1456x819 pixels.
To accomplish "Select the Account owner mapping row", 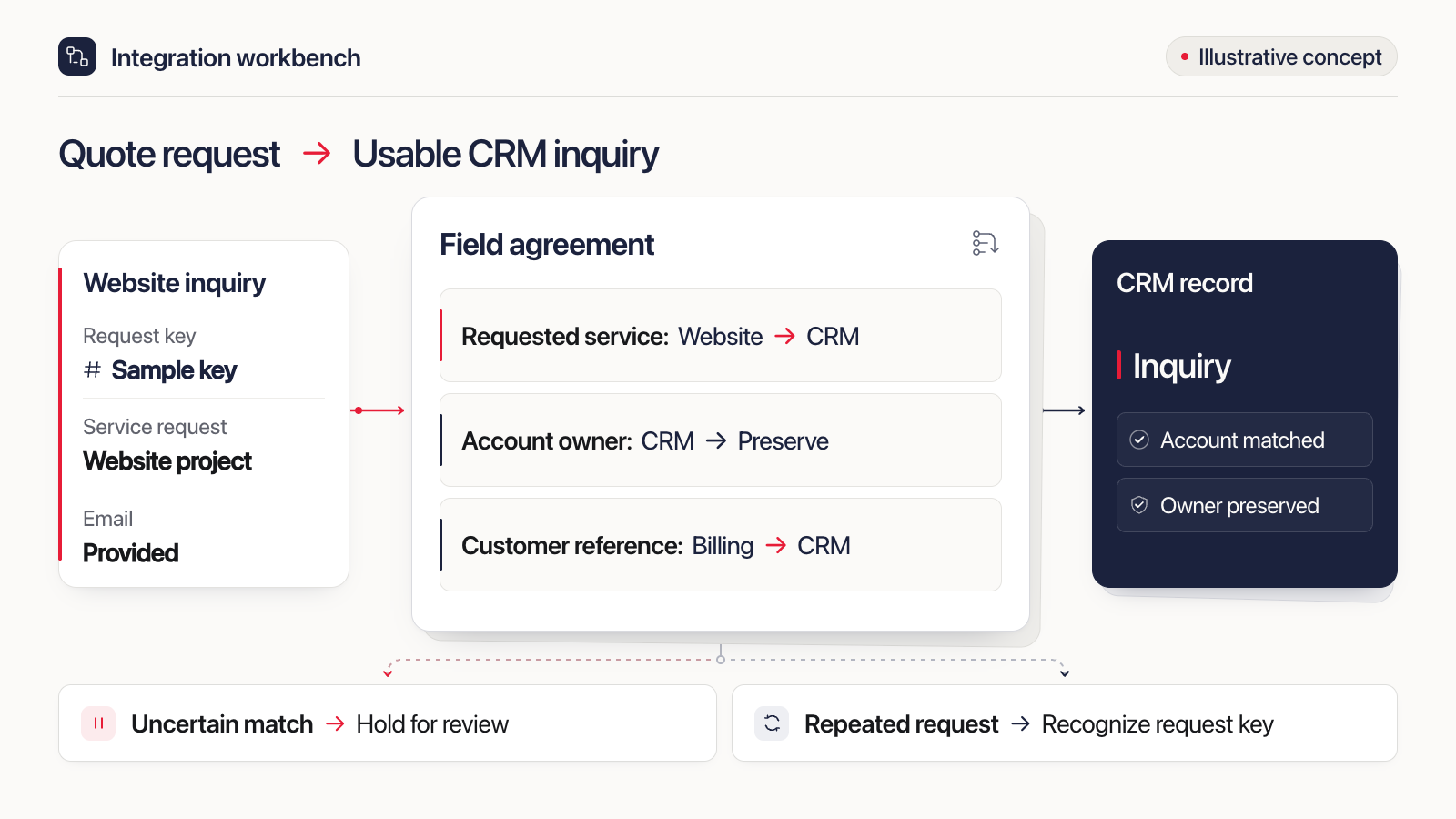I will coord(721,440).
